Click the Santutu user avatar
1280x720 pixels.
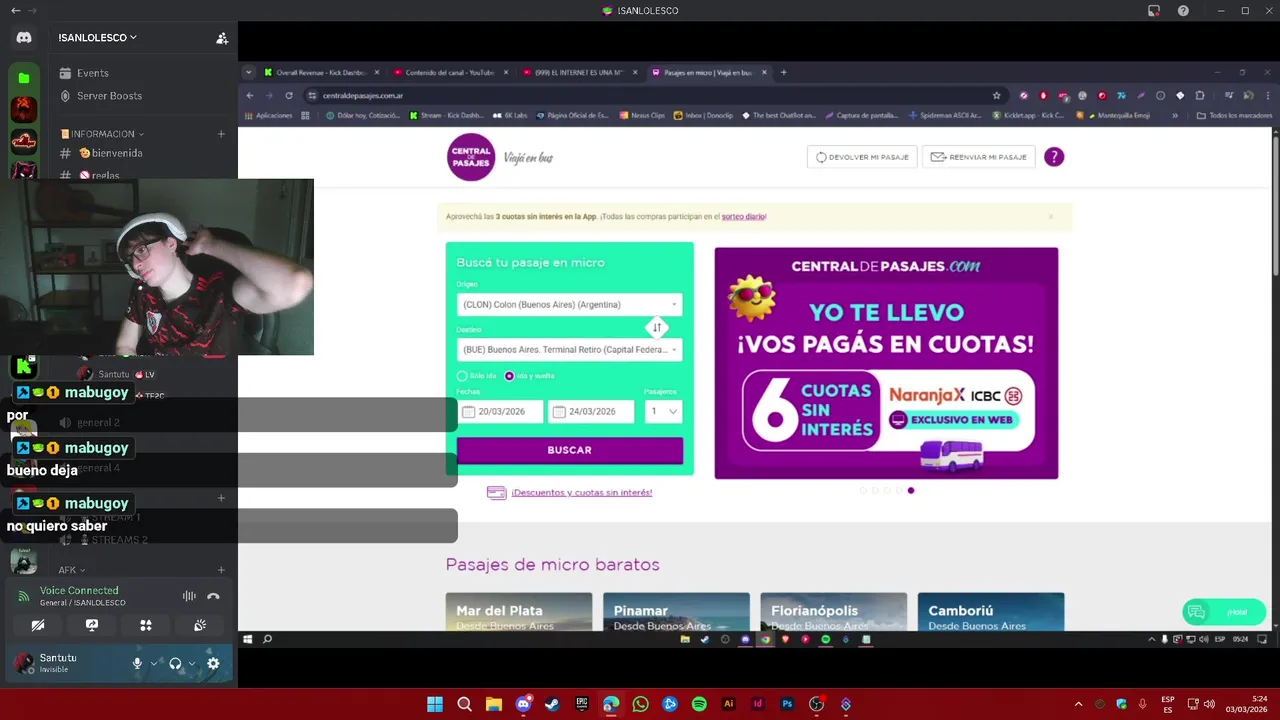(24, 663)
